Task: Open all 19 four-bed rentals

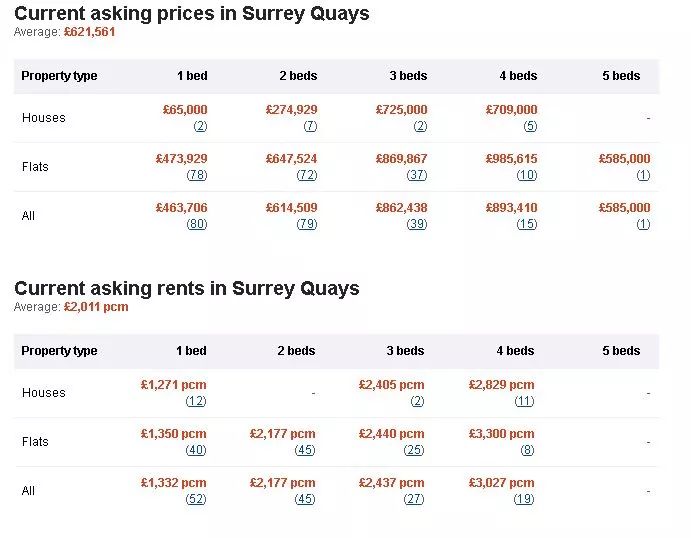Action: click(524, 499)
